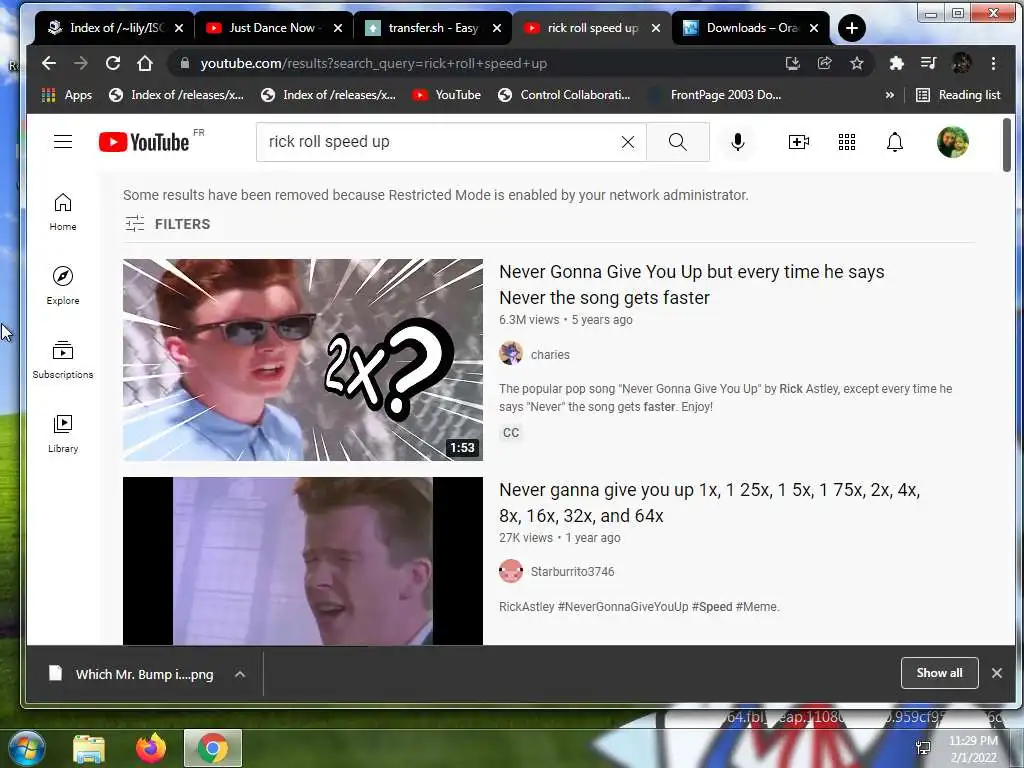Share this page icon in the address bar
The width and height of the screenshot is (1024, 768).
(825, 63)
